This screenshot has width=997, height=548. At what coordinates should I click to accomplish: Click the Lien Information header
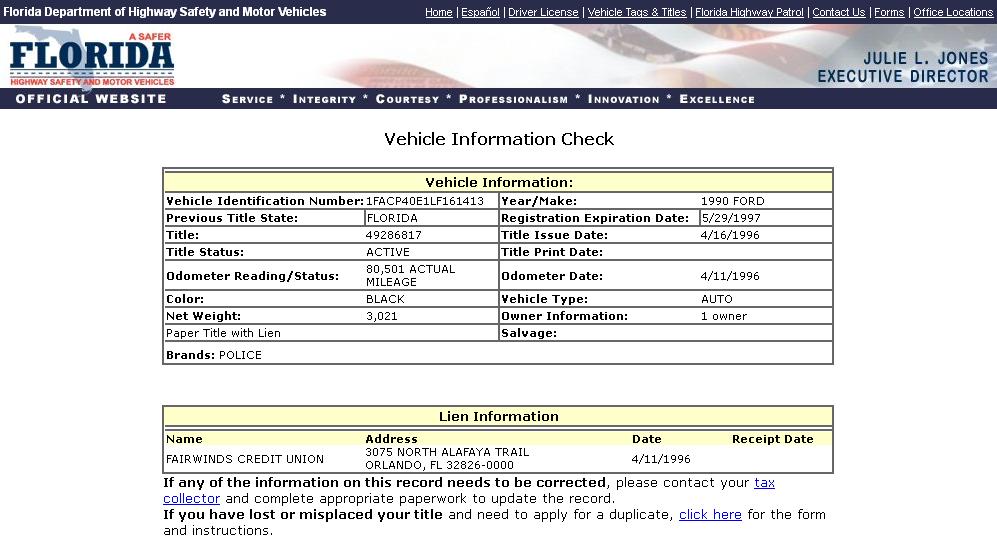(x=498, y=417)
